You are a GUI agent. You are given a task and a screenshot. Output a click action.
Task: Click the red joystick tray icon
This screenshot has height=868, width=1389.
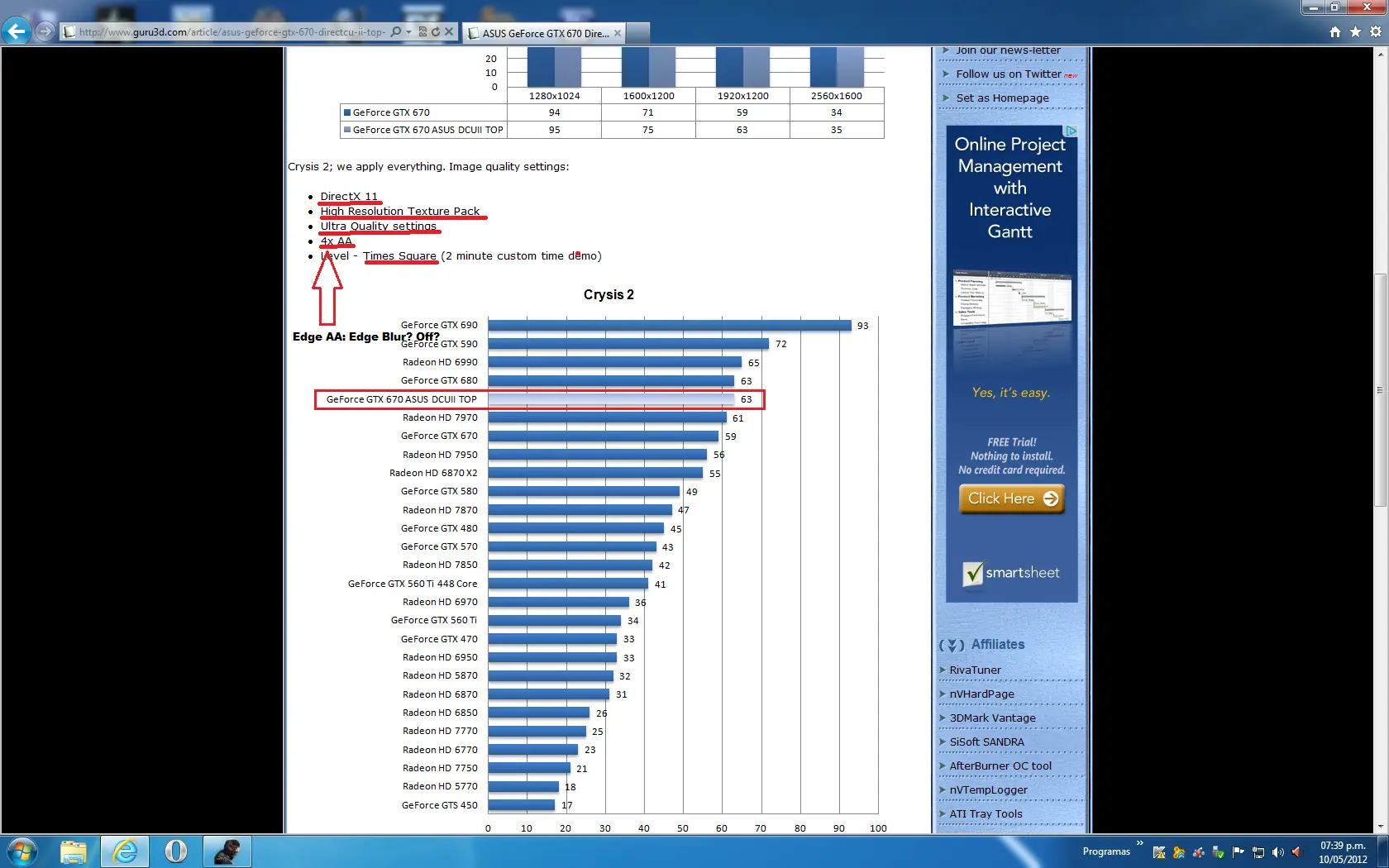pyautogui.click(x=1199, y=852)
